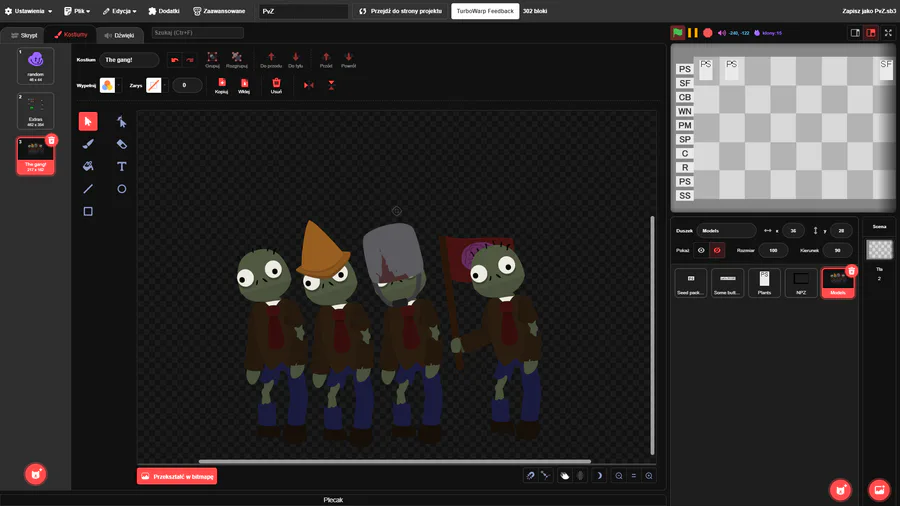Flip the selection horizontally
This screenshot has height=506, width=900.
pyautogui.click(x=309, y=85)
